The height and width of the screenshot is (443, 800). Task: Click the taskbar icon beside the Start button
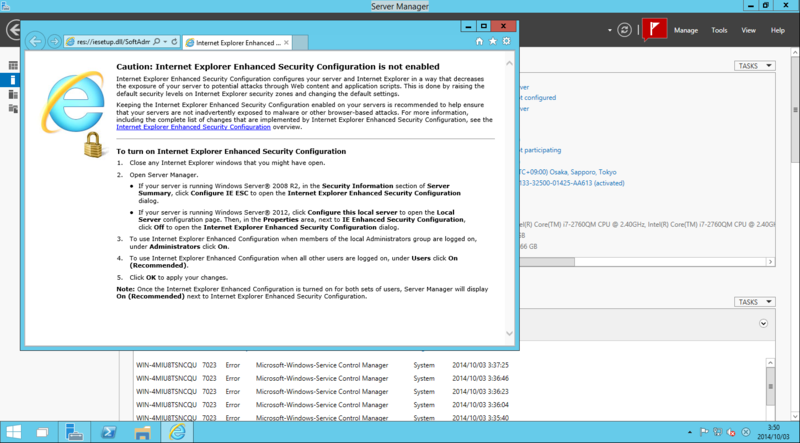point(42,433)
